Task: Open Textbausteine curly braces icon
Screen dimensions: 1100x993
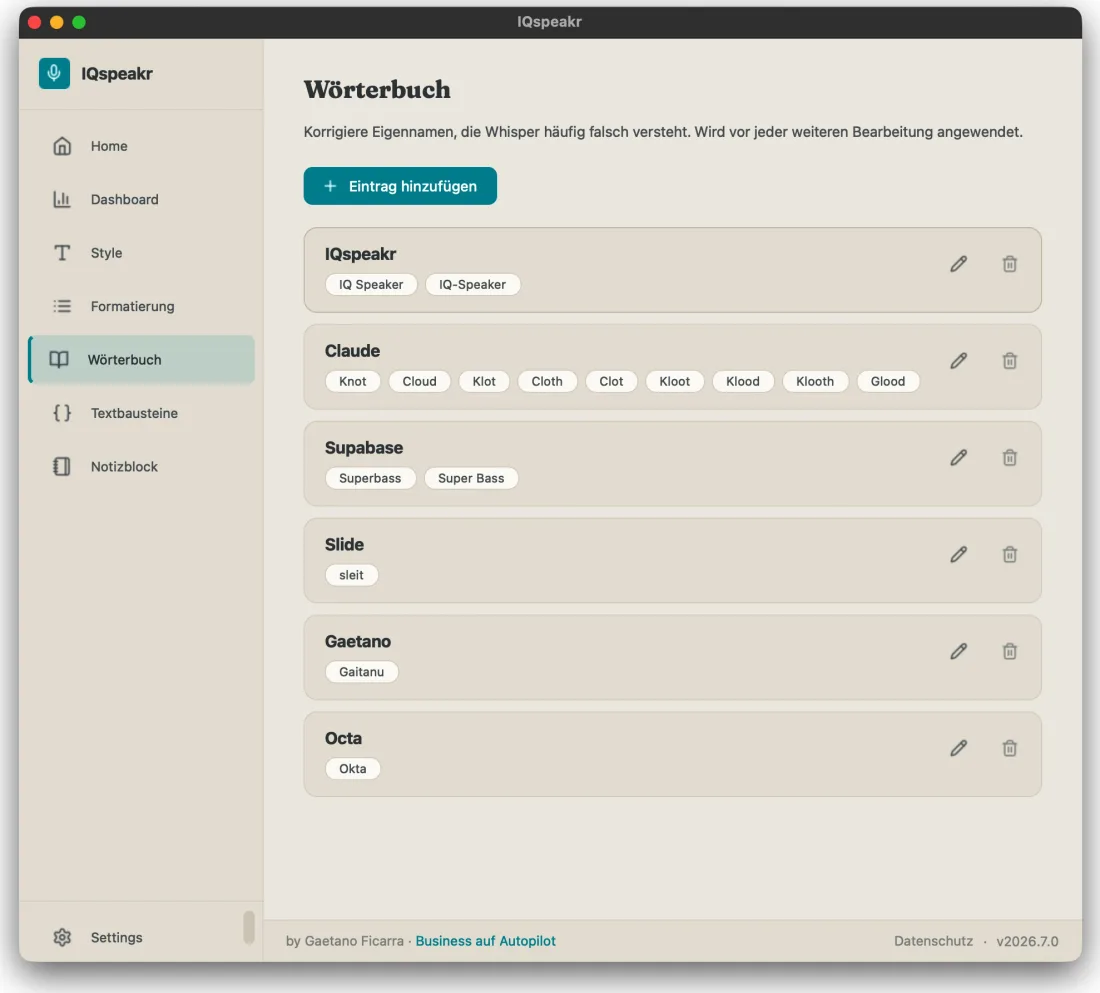Action: (62, 413)
